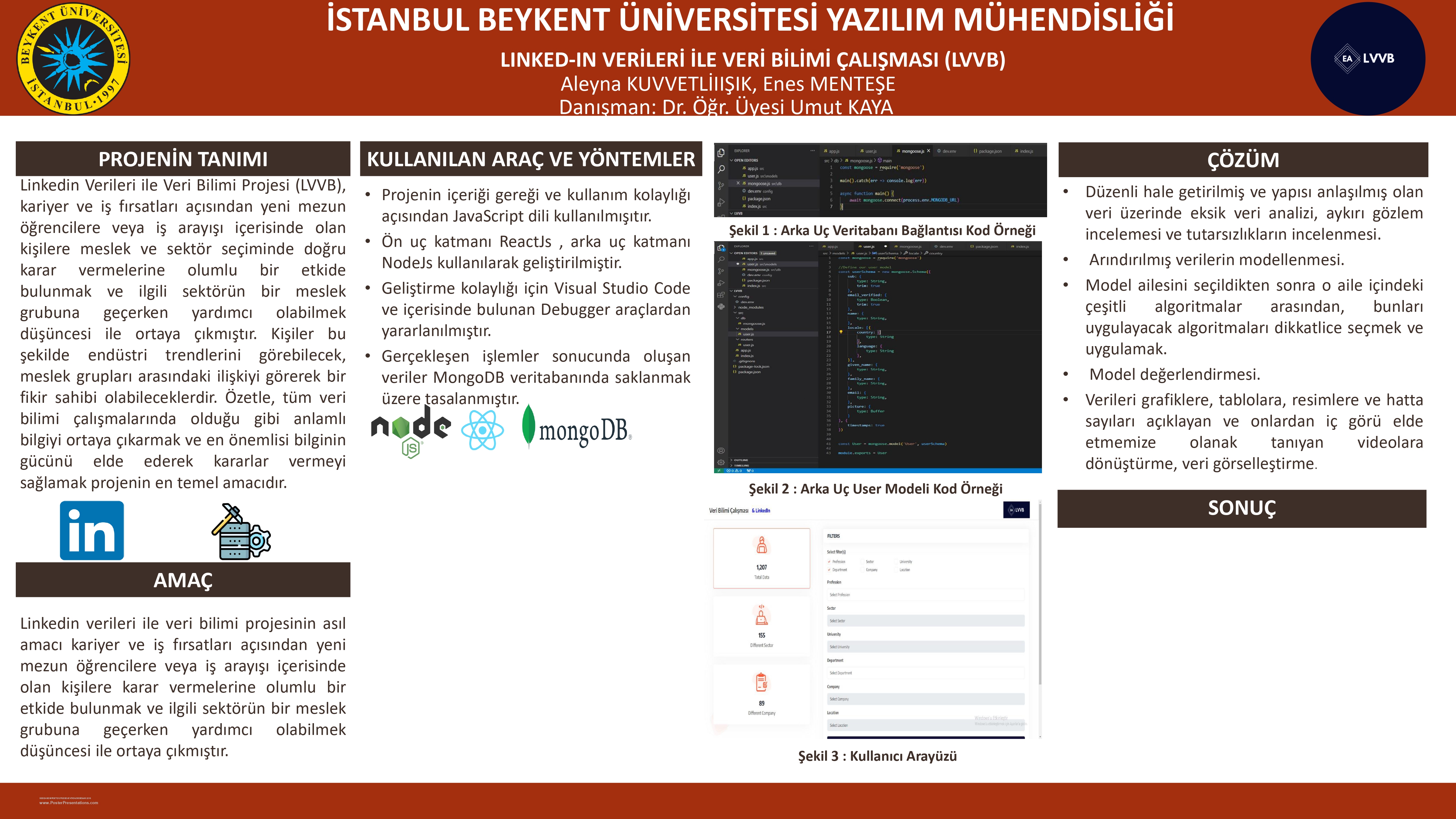Open Run and Debug icon in Şekil 2
Screen dimensions: 1456x819
721,283
